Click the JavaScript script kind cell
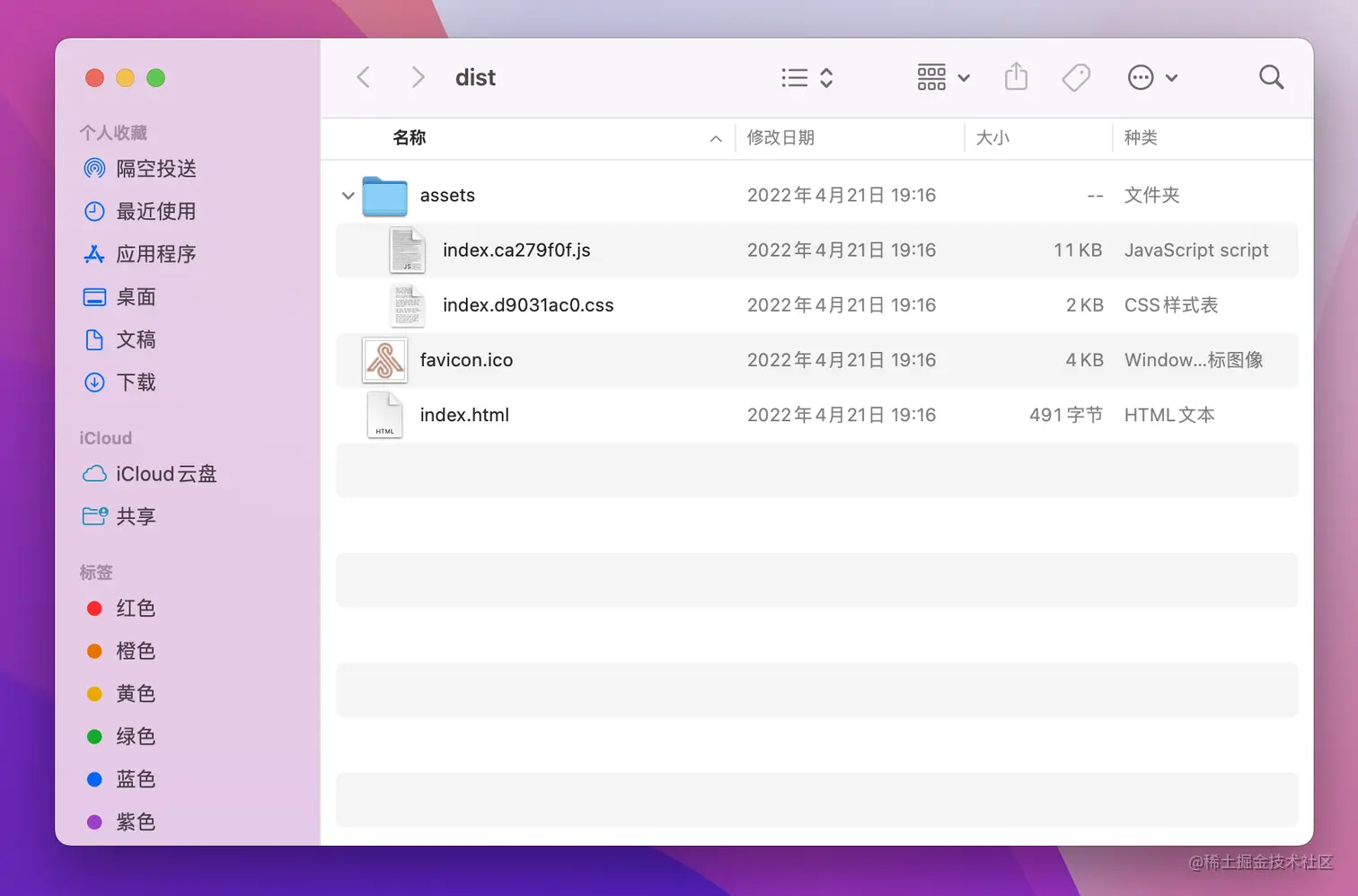This screenshot has width=1358, height=896. pyautogui.click(x=1196, y=250)
